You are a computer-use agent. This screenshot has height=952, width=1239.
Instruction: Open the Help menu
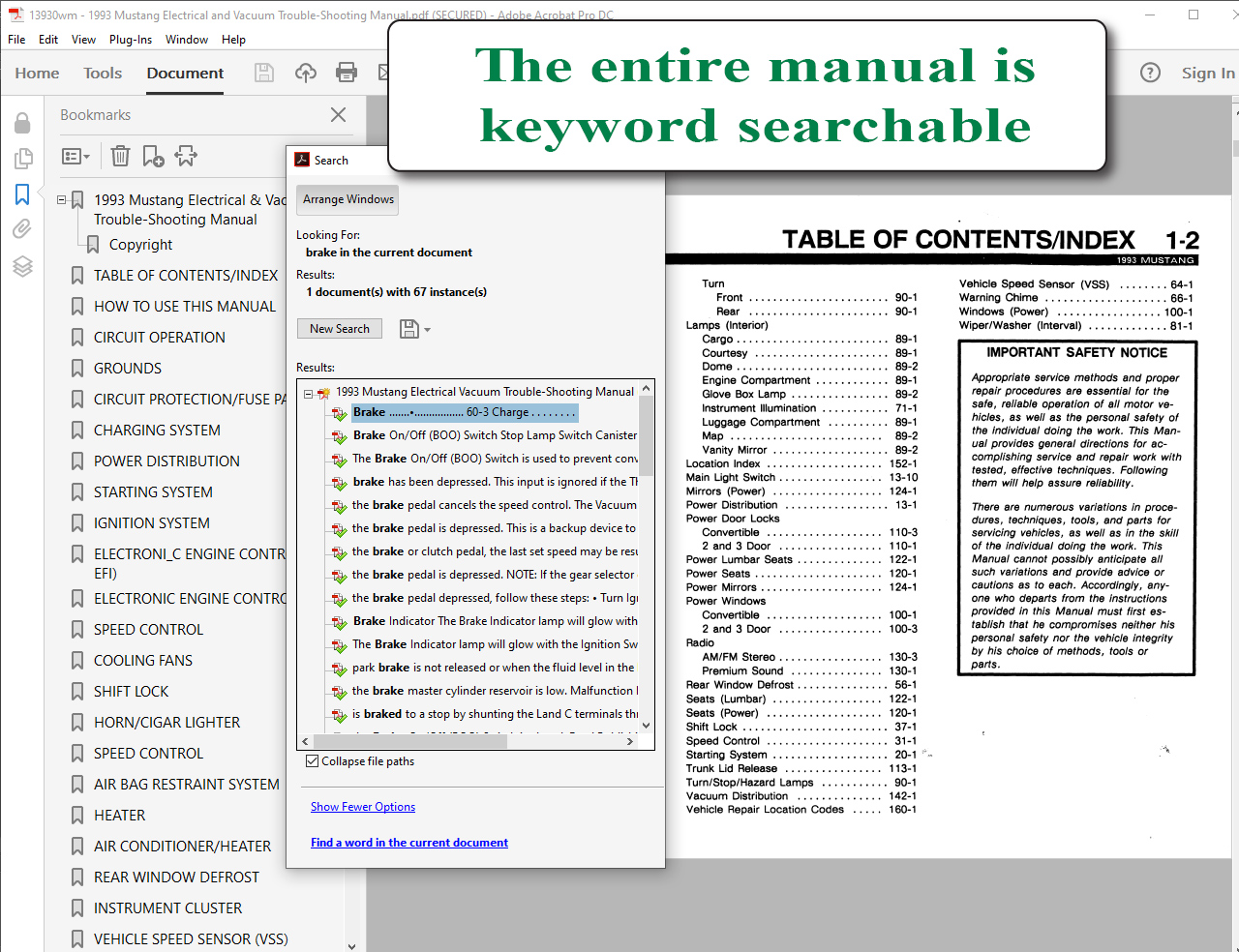click(233, 40)
